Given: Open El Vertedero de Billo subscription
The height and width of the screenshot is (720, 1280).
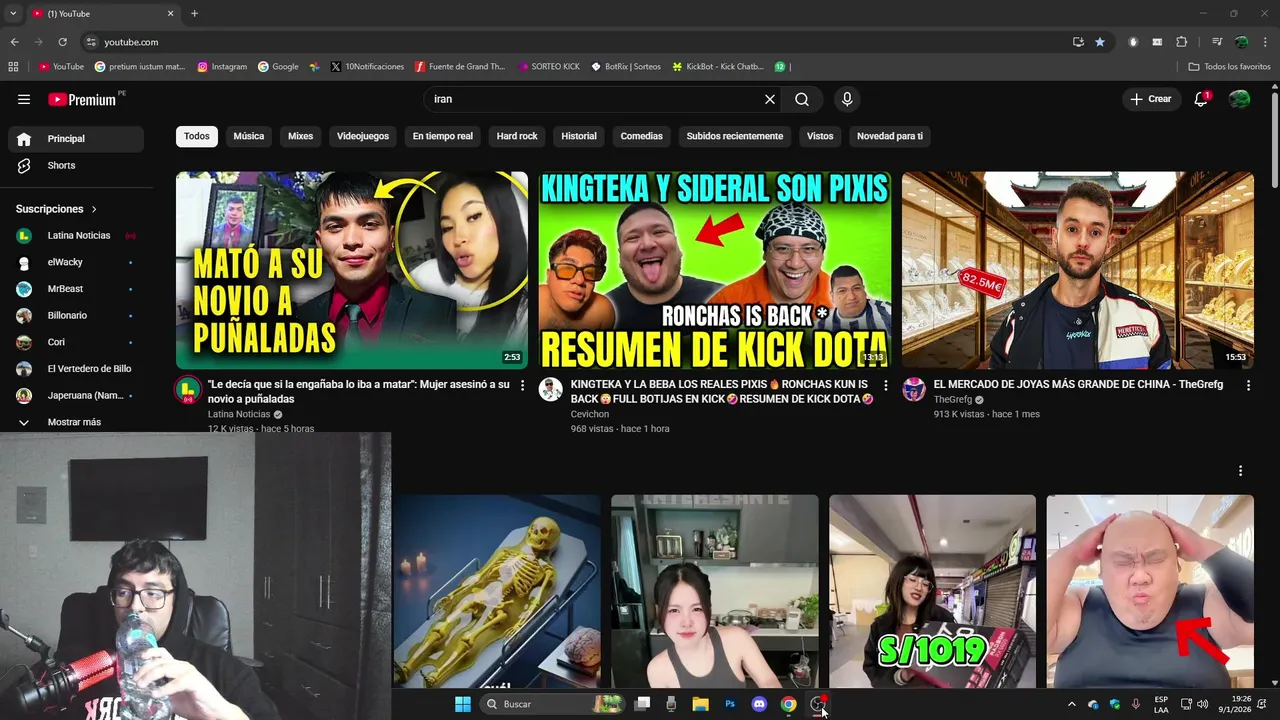Looking at the screenshot, I should [x=76, y=369].
